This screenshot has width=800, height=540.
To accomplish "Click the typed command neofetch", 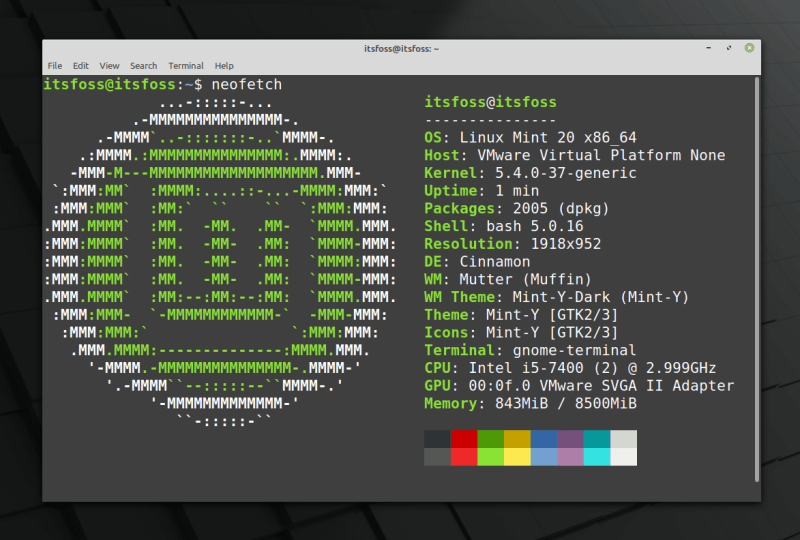I will (x=246, y=84).
